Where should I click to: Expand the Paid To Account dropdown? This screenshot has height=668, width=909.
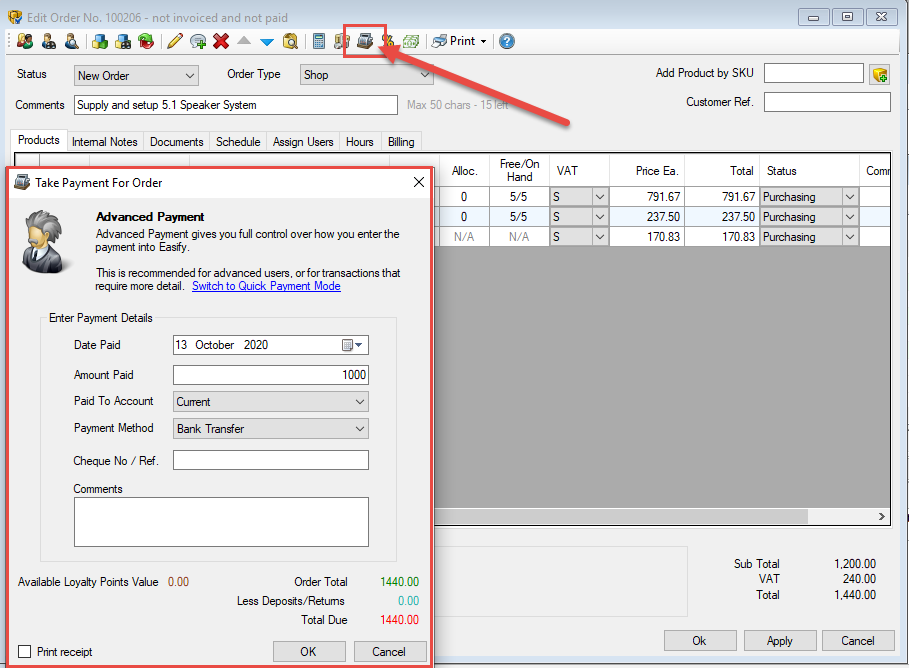click(x=360, y=402)
